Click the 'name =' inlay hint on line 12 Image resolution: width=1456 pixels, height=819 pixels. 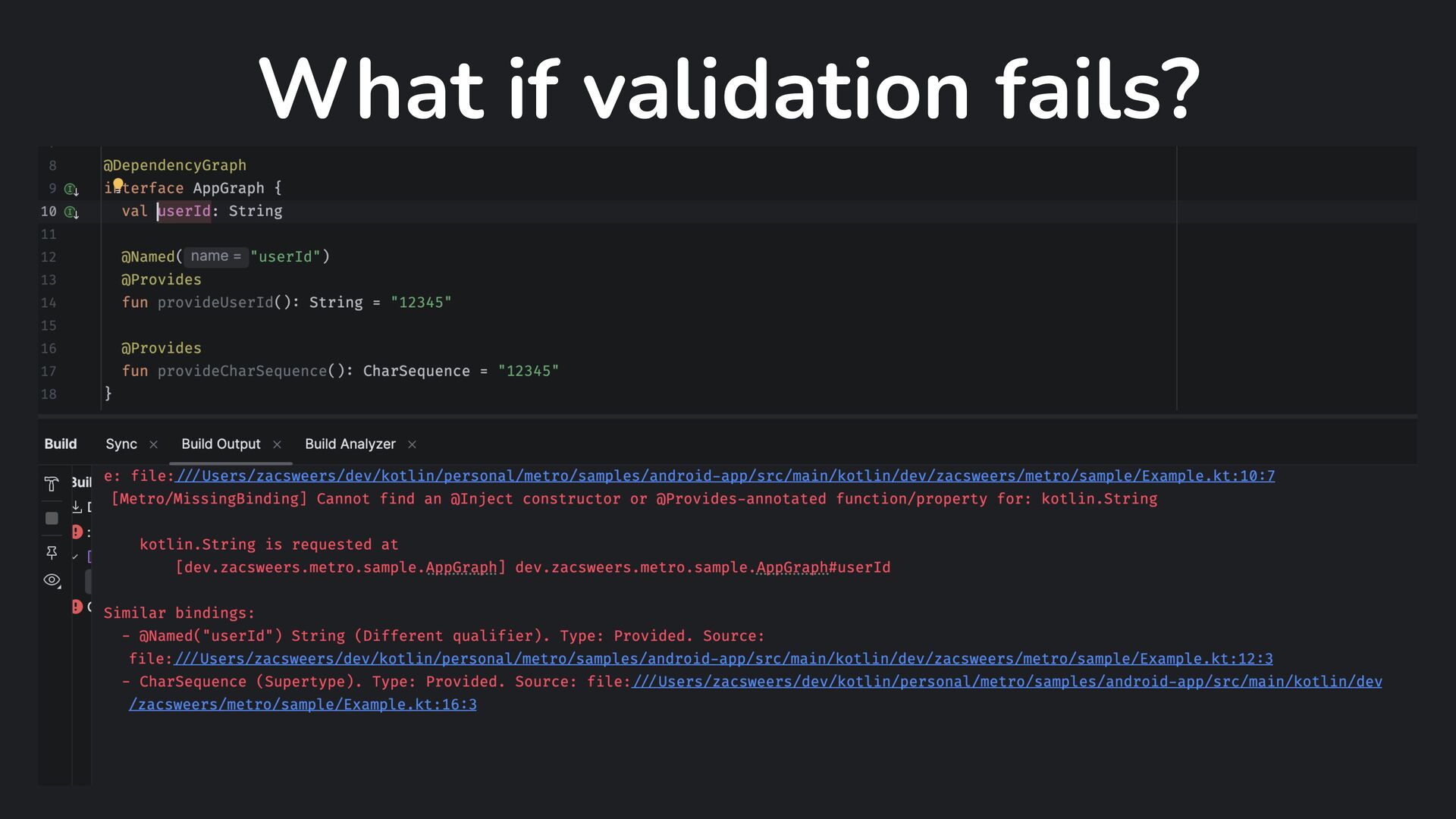(x=216, y=256)
